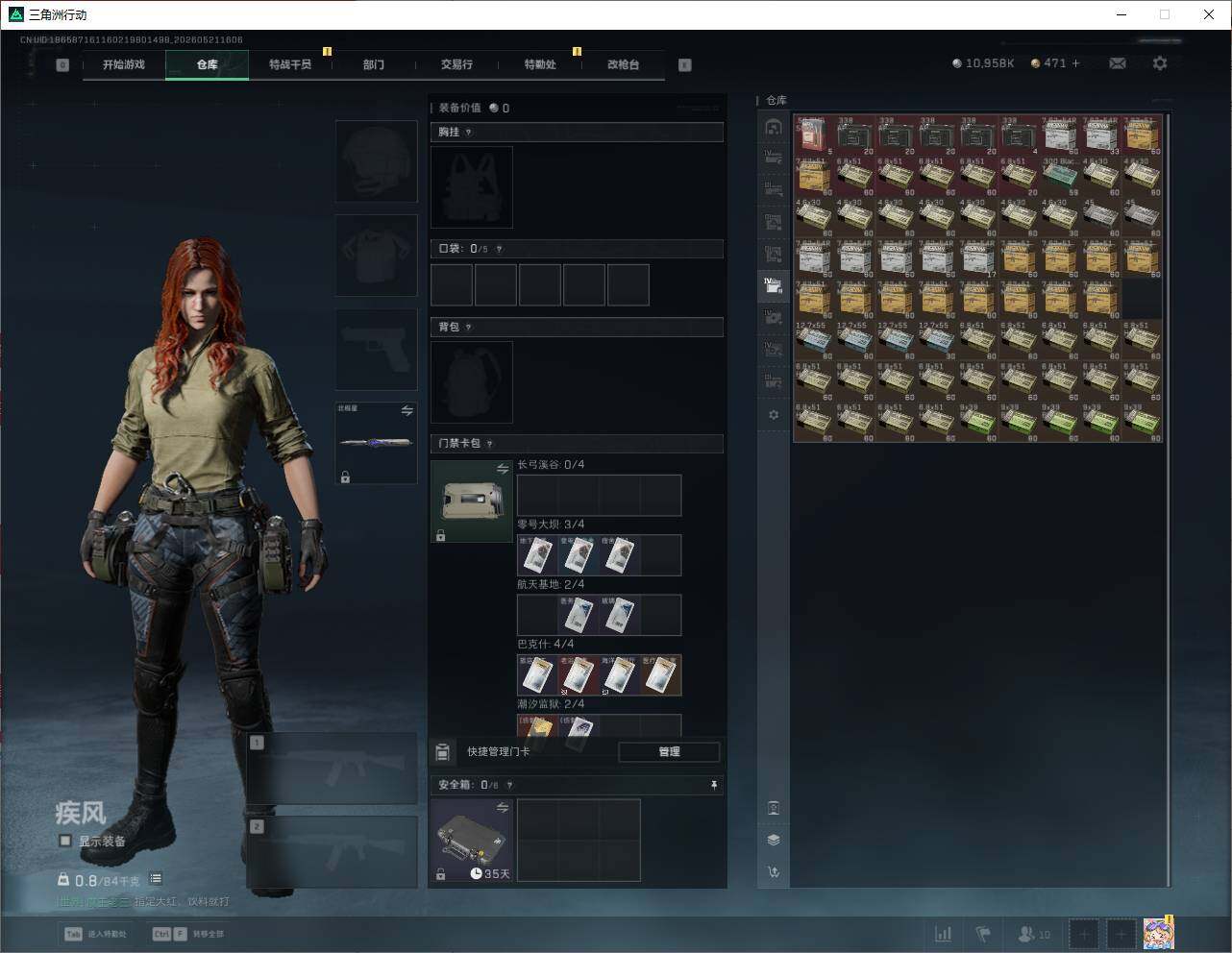1232x953 pixels.
Task: Select the red item in the first warehouse cell
Action: [x=813, y=134]
